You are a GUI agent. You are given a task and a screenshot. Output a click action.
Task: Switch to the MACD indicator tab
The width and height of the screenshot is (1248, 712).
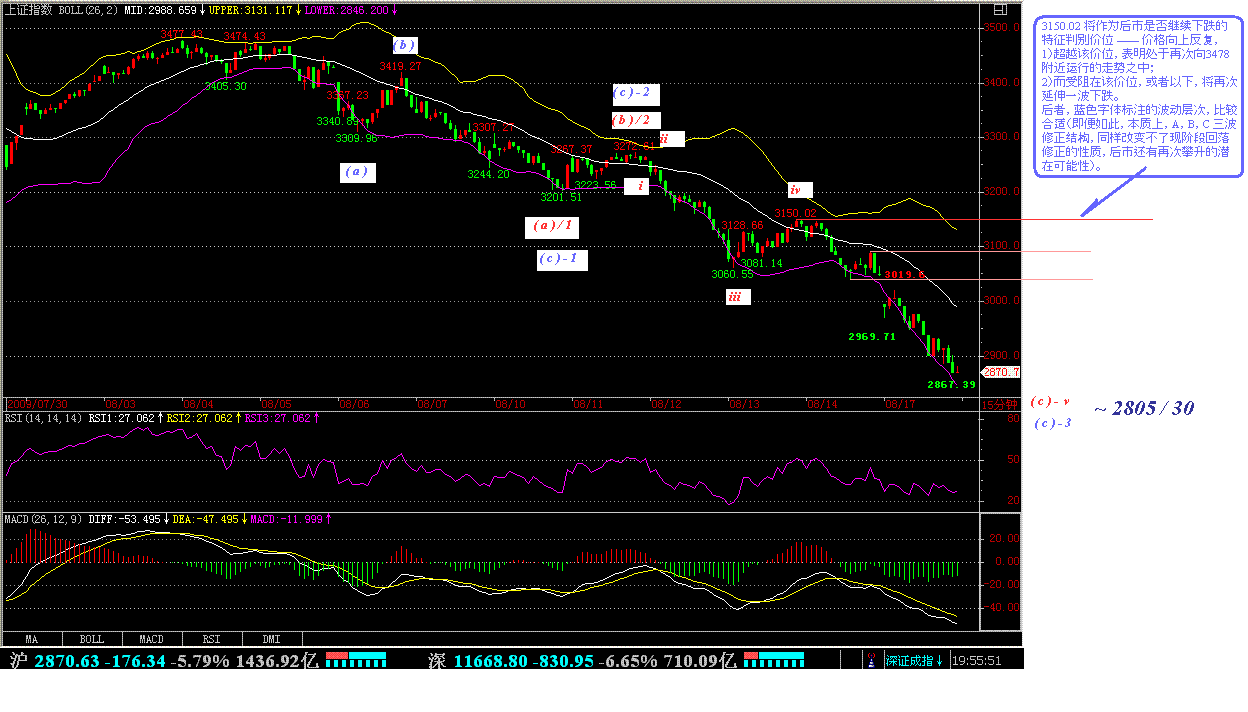coord(152,638)
